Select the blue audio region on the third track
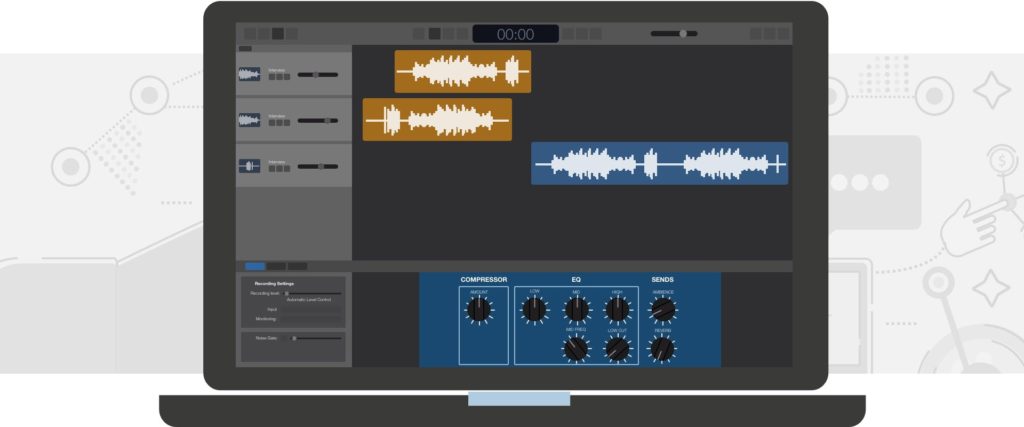The width and height of the screenshot is (1024, 427). tap(659, 163)
